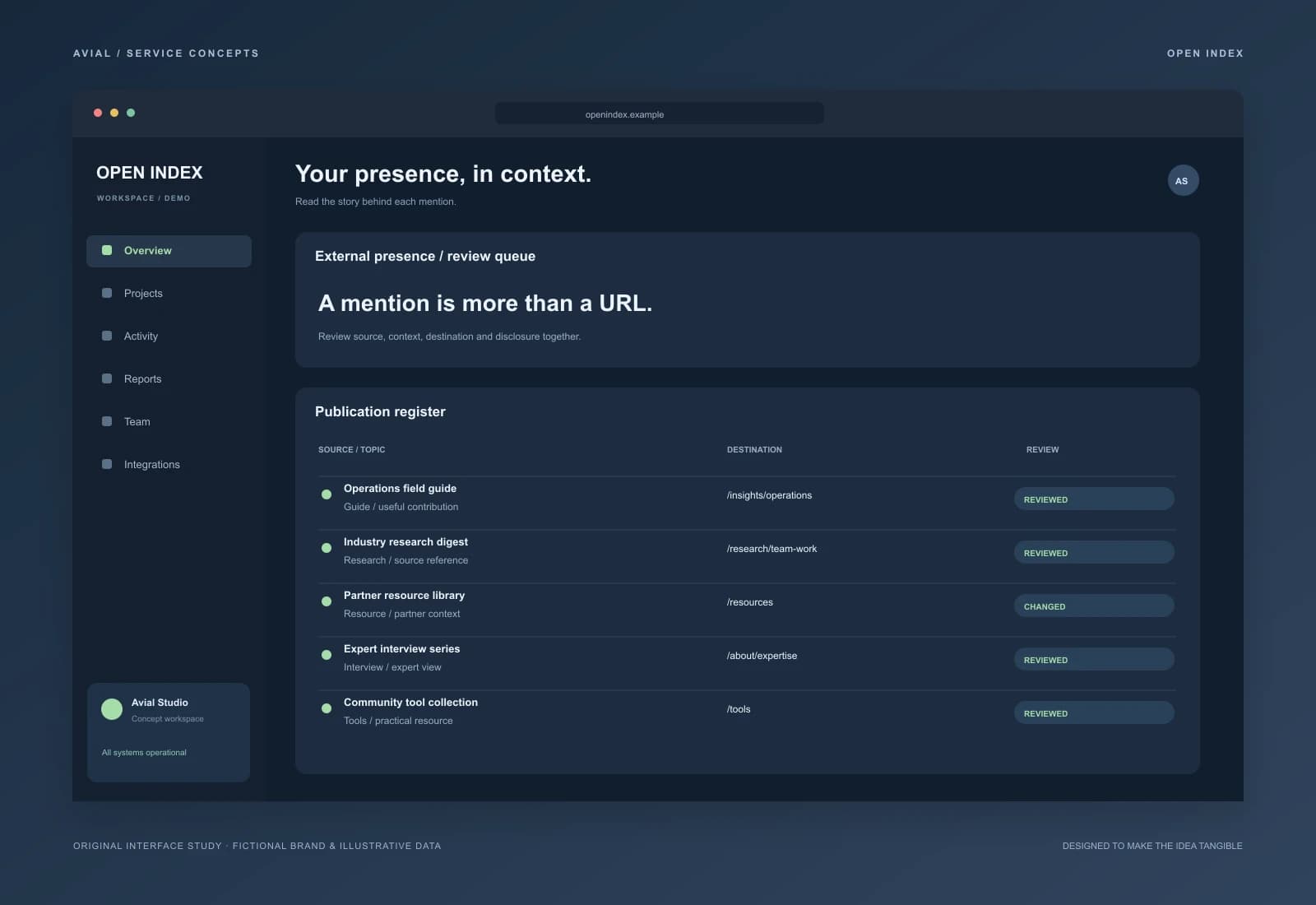
Task: Click the REVIEW column header
Action: [1042, 450]
